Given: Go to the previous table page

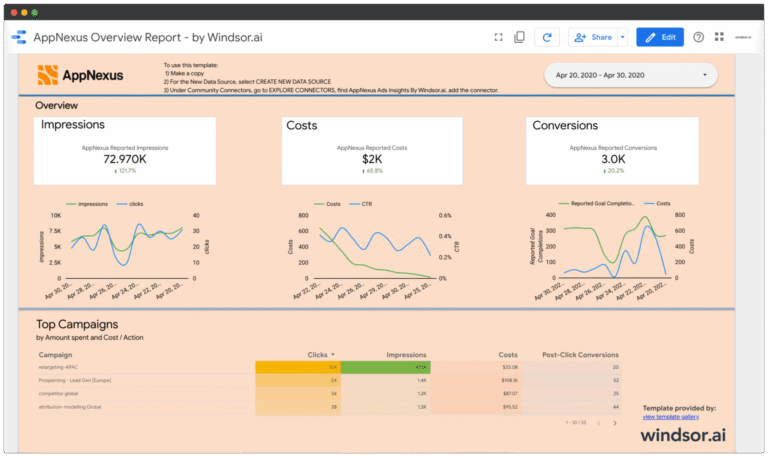Looking at the screenshot, I should pos(599,423).
